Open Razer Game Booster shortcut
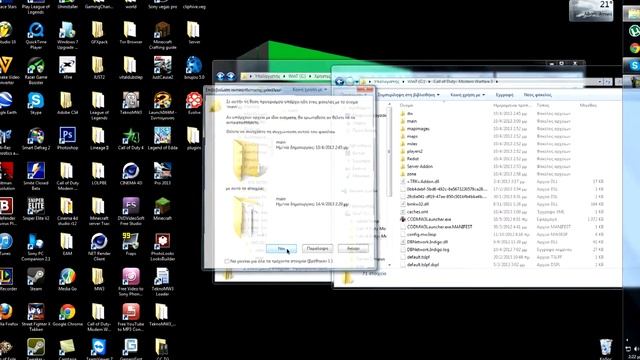The width and height of the screenshot is (640, 360). 36,70
